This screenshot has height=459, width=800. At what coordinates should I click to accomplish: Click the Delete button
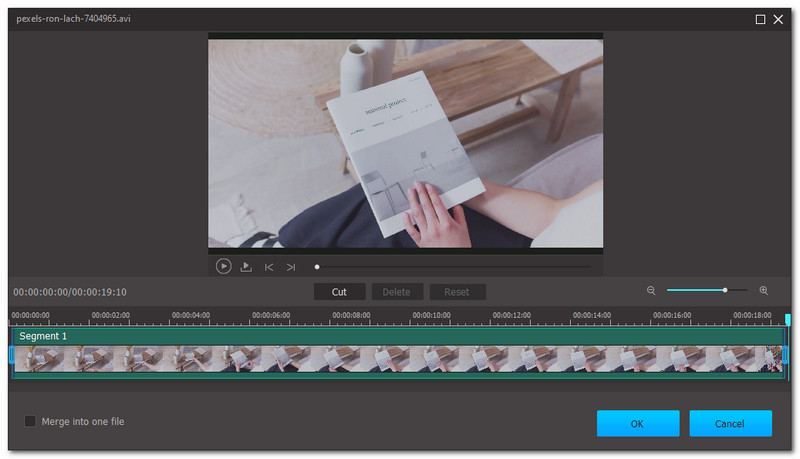point(397,292)
